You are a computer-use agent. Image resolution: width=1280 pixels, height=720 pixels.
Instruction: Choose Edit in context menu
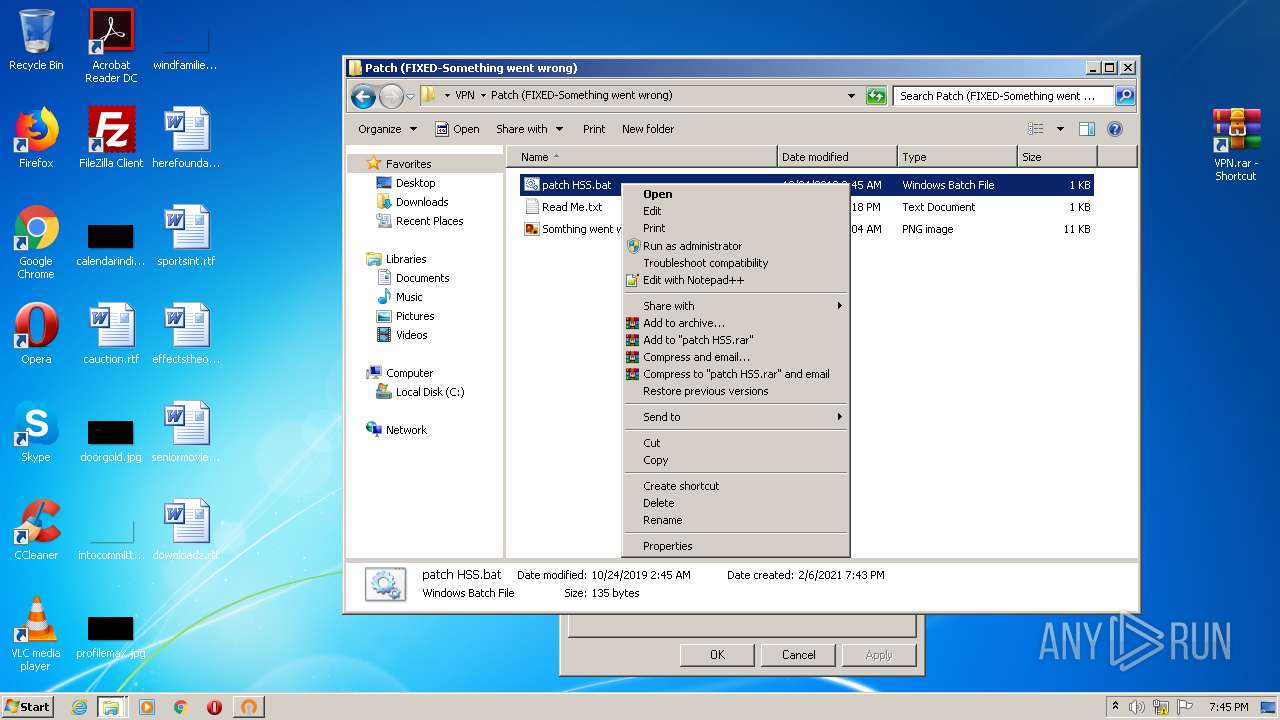(x=735, y=211)
